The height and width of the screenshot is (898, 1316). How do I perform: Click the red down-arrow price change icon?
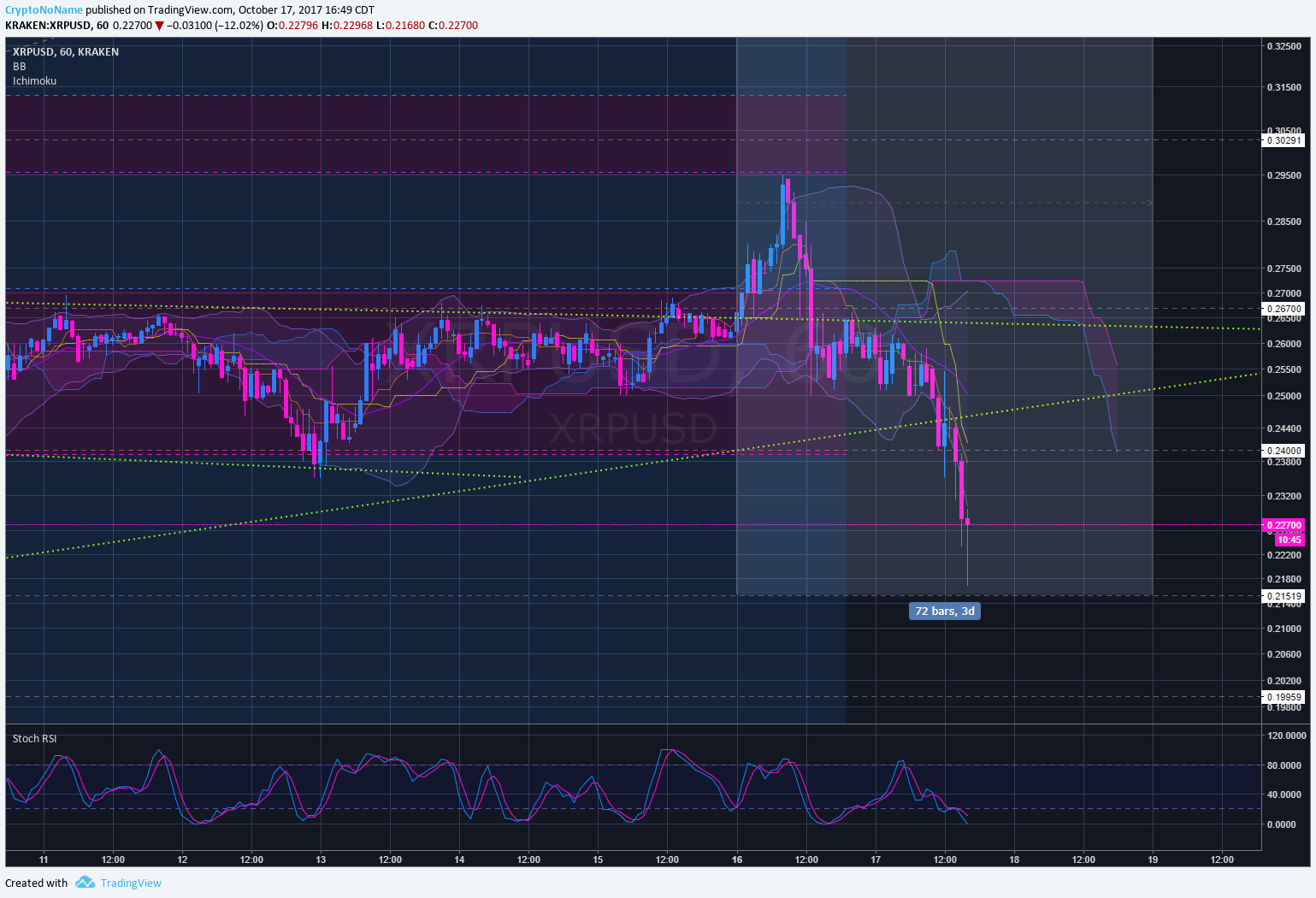159,26
